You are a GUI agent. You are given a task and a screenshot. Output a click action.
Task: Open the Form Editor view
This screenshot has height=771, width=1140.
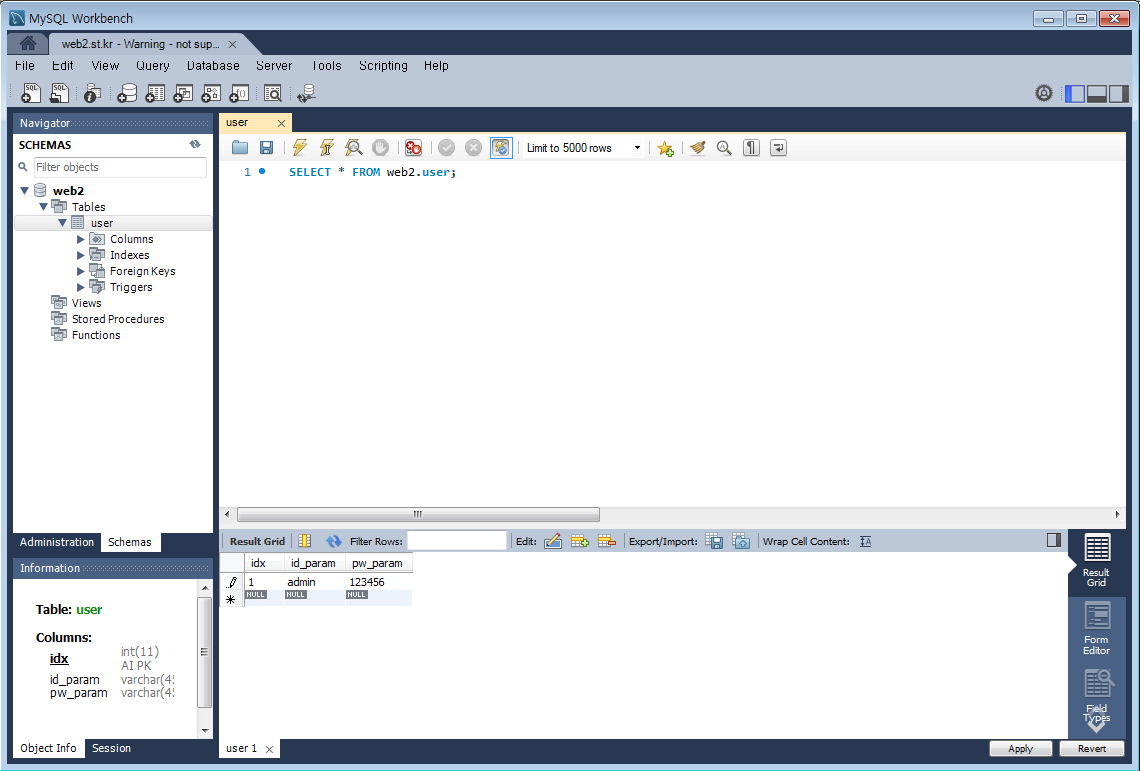pos(1096,628)
